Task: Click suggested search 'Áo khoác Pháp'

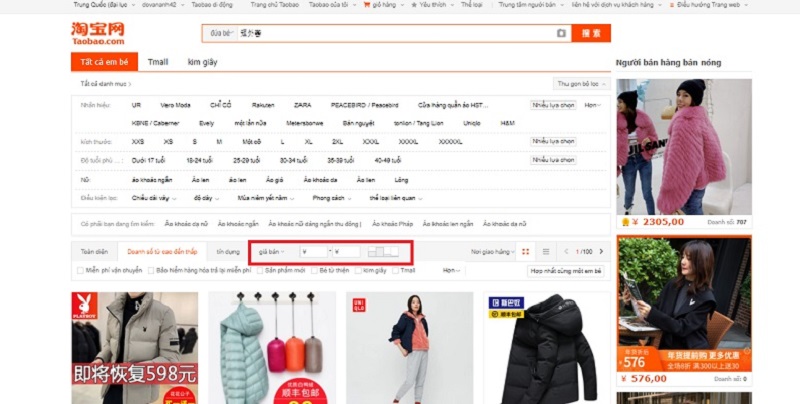Action: [x=392, y=224]
